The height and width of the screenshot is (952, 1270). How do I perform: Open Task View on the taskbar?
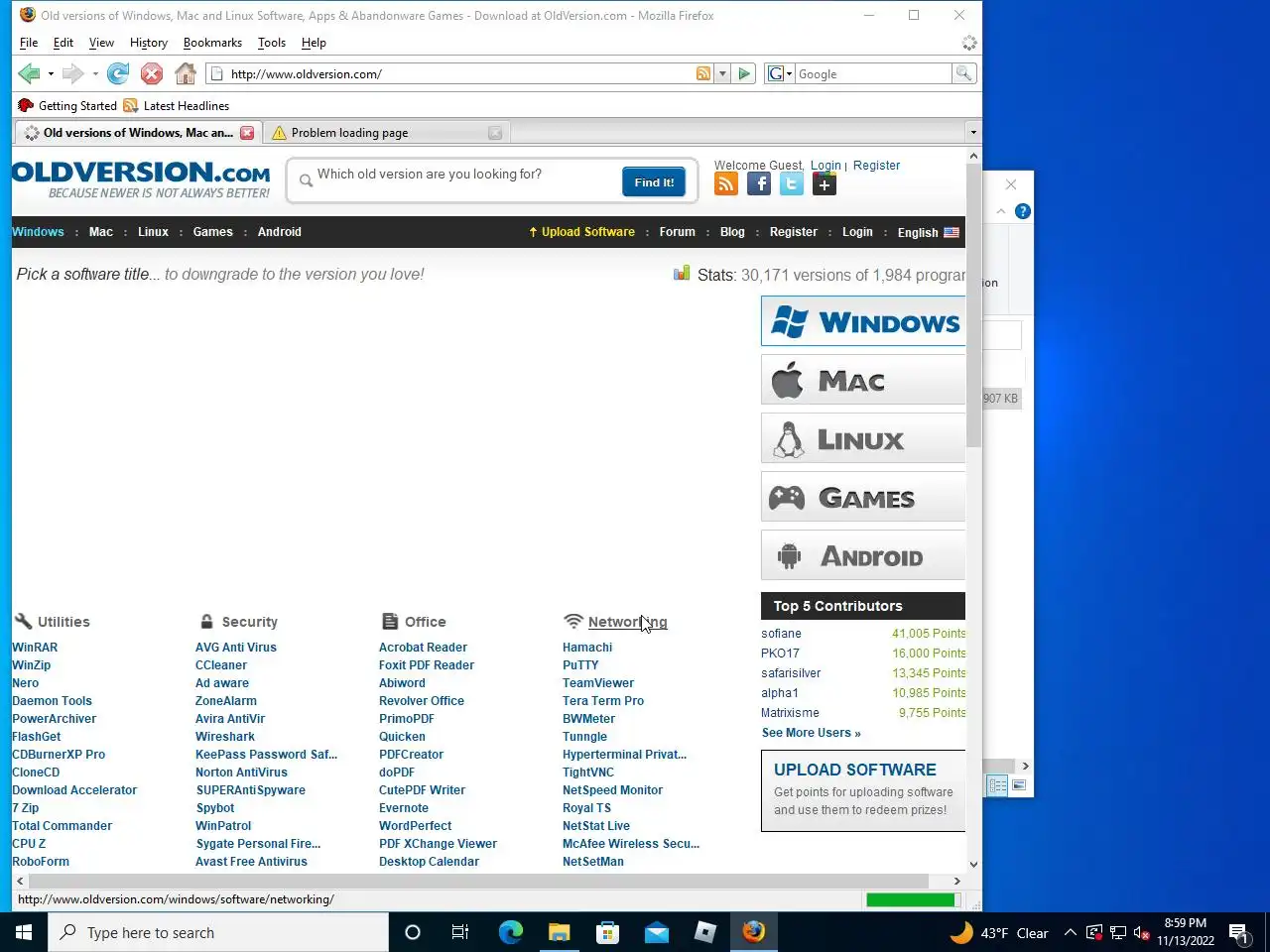(x=460, y=932)
